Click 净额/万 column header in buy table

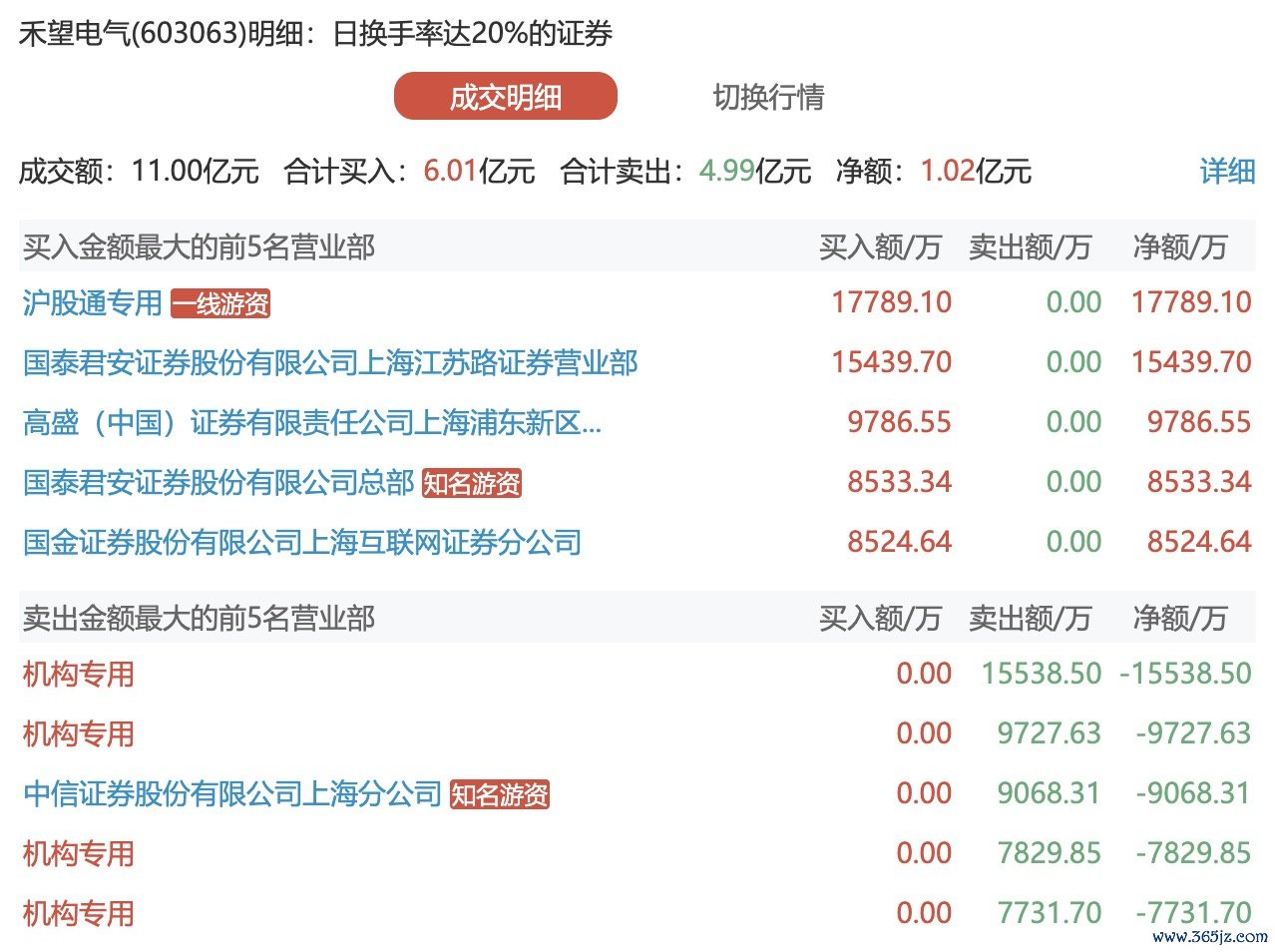coord(1179,246)
